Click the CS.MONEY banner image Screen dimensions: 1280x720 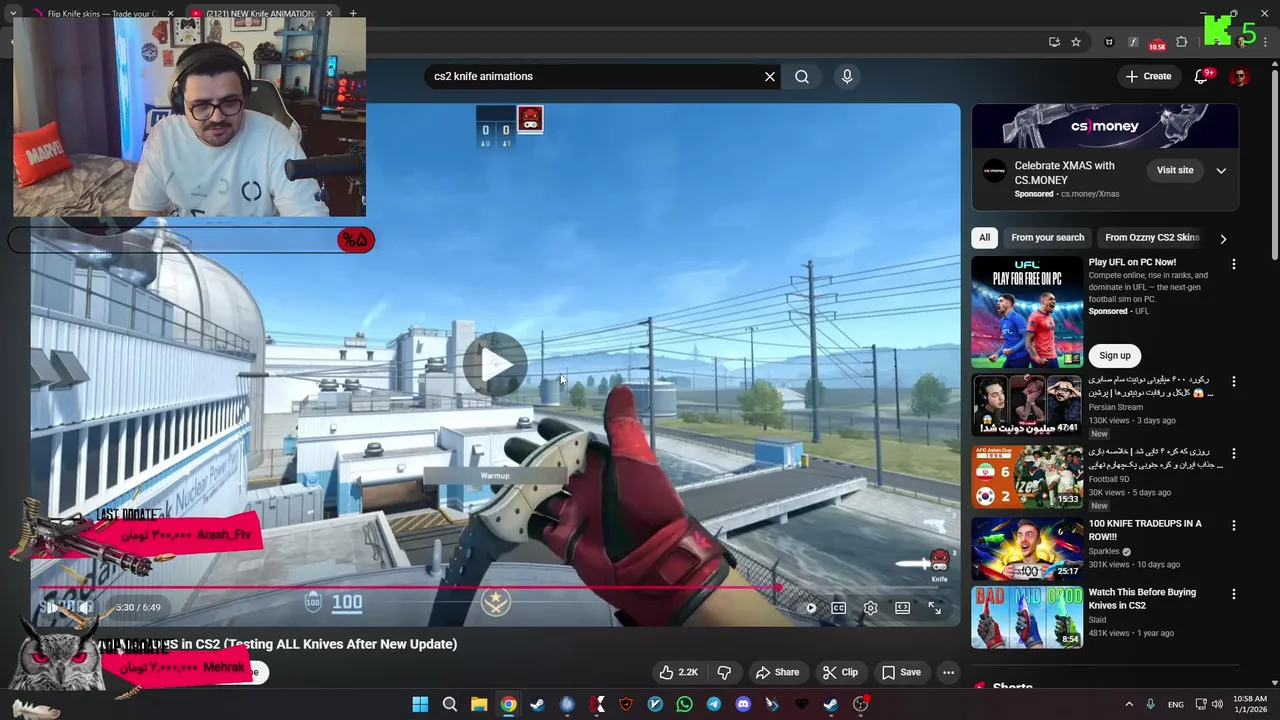[1105, 126]
